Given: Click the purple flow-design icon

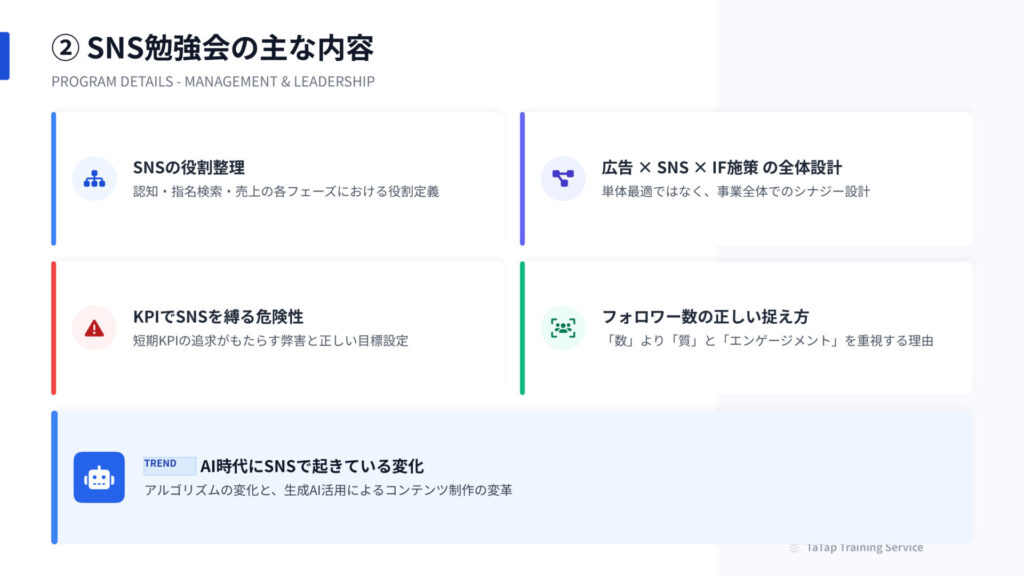Looking at the screenshot, I should click(x=563, y=179).
